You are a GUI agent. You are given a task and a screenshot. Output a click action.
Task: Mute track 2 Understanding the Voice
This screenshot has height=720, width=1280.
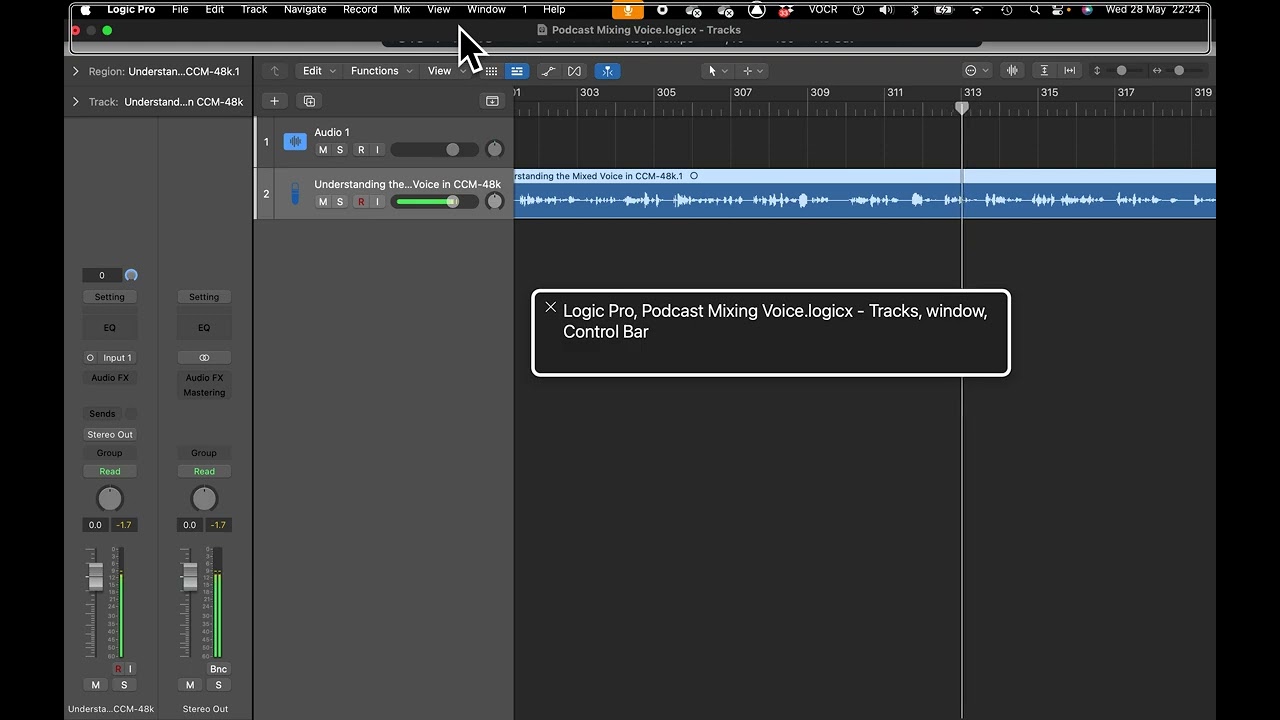click(322, 202)
